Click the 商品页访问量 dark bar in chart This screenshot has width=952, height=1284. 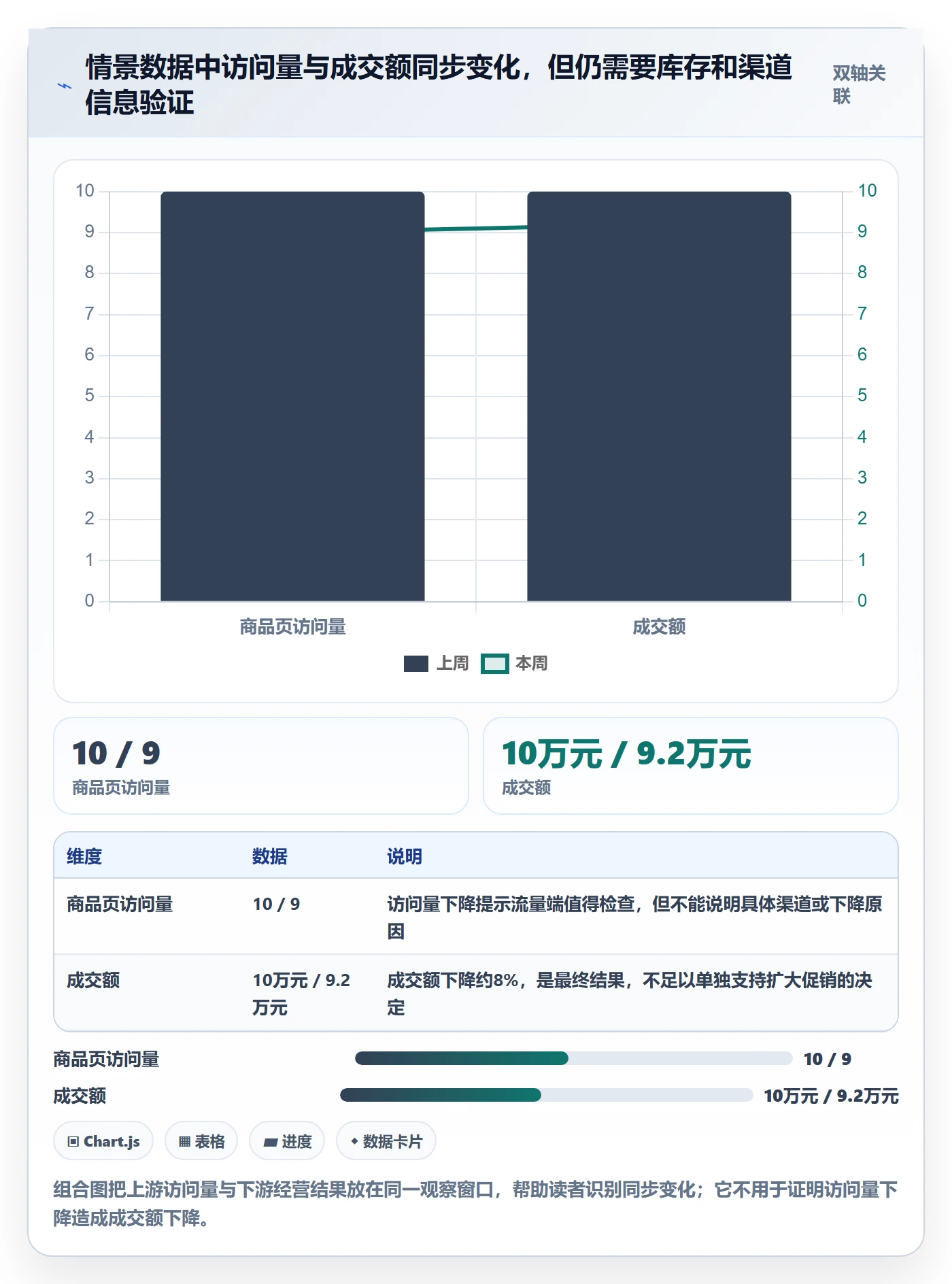pos(292,396)
